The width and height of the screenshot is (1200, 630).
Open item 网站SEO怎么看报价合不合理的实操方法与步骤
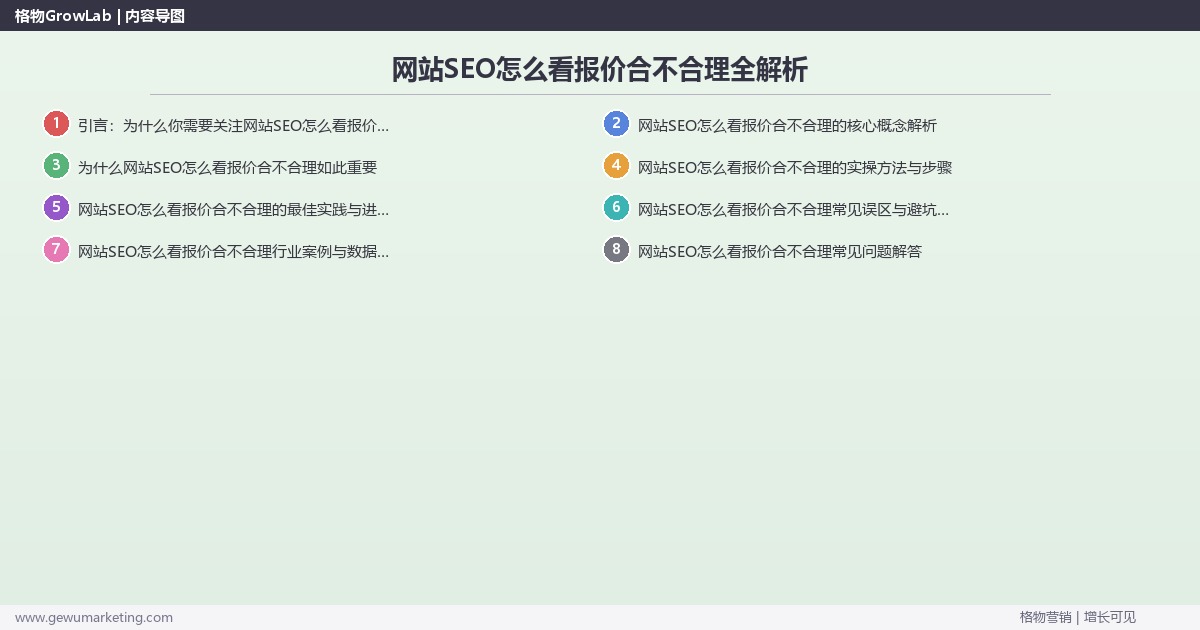(x=795, y=168)
